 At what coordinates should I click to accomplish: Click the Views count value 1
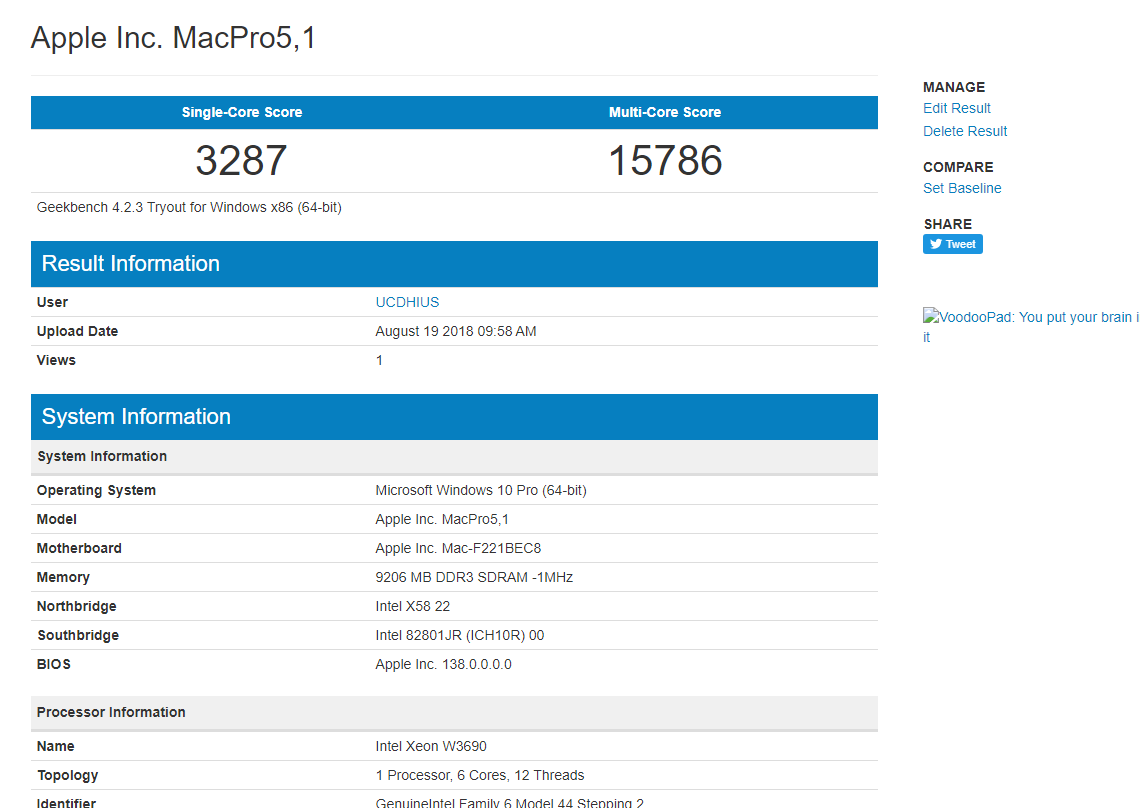pos(379,361)
